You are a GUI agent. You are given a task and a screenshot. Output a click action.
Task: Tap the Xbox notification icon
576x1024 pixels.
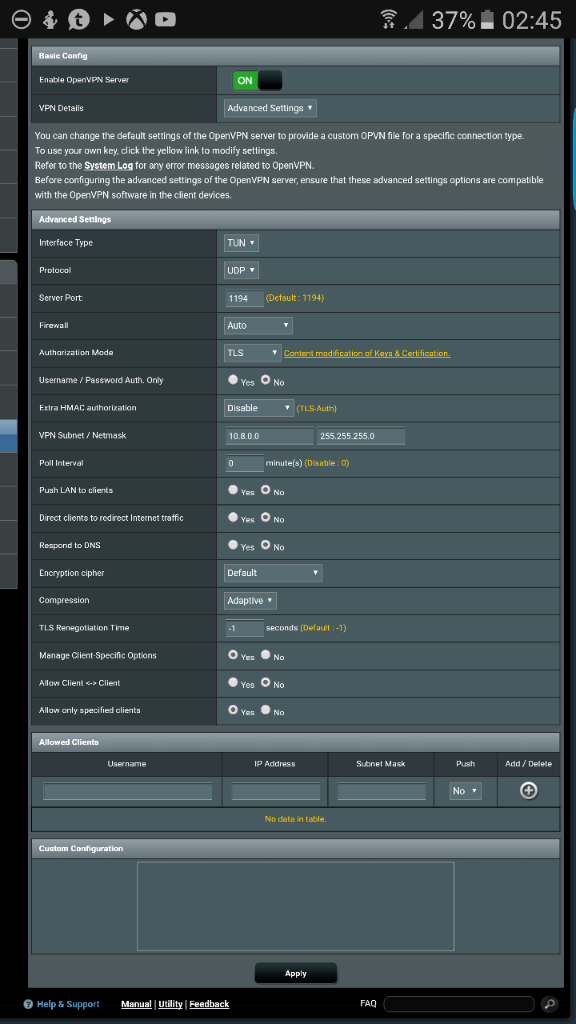point(136,20)
